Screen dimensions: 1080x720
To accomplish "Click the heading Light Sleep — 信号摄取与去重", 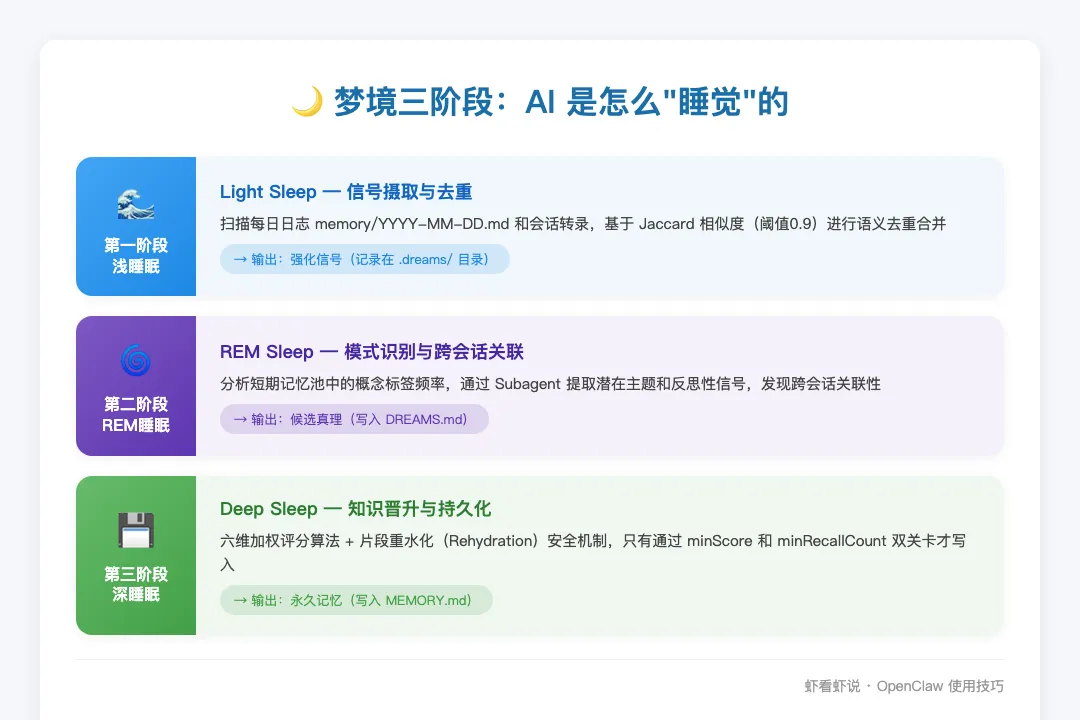I will click(x=346, y=192).
